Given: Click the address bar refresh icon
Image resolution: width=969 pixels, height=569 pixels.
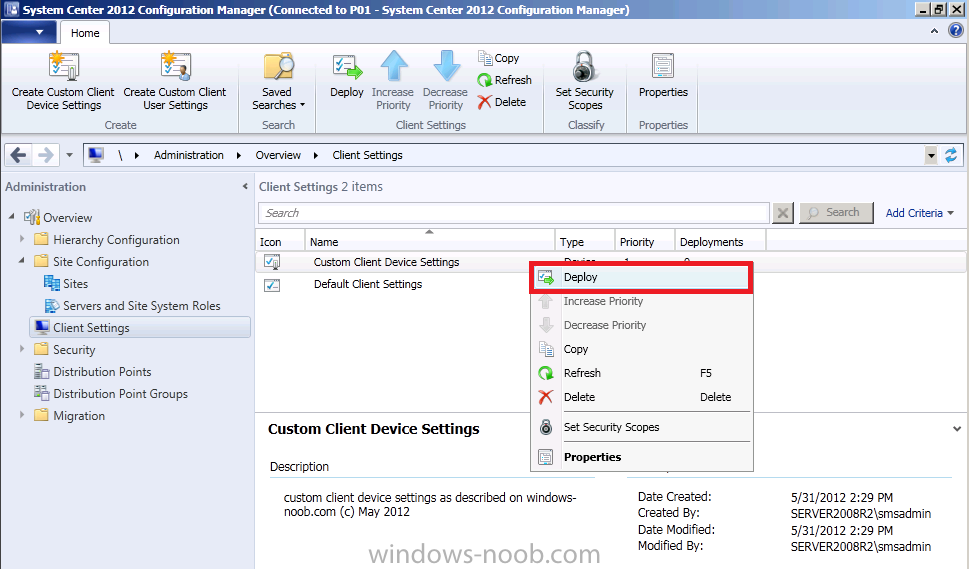Looking at the screenshot, I should coord(950,155).
